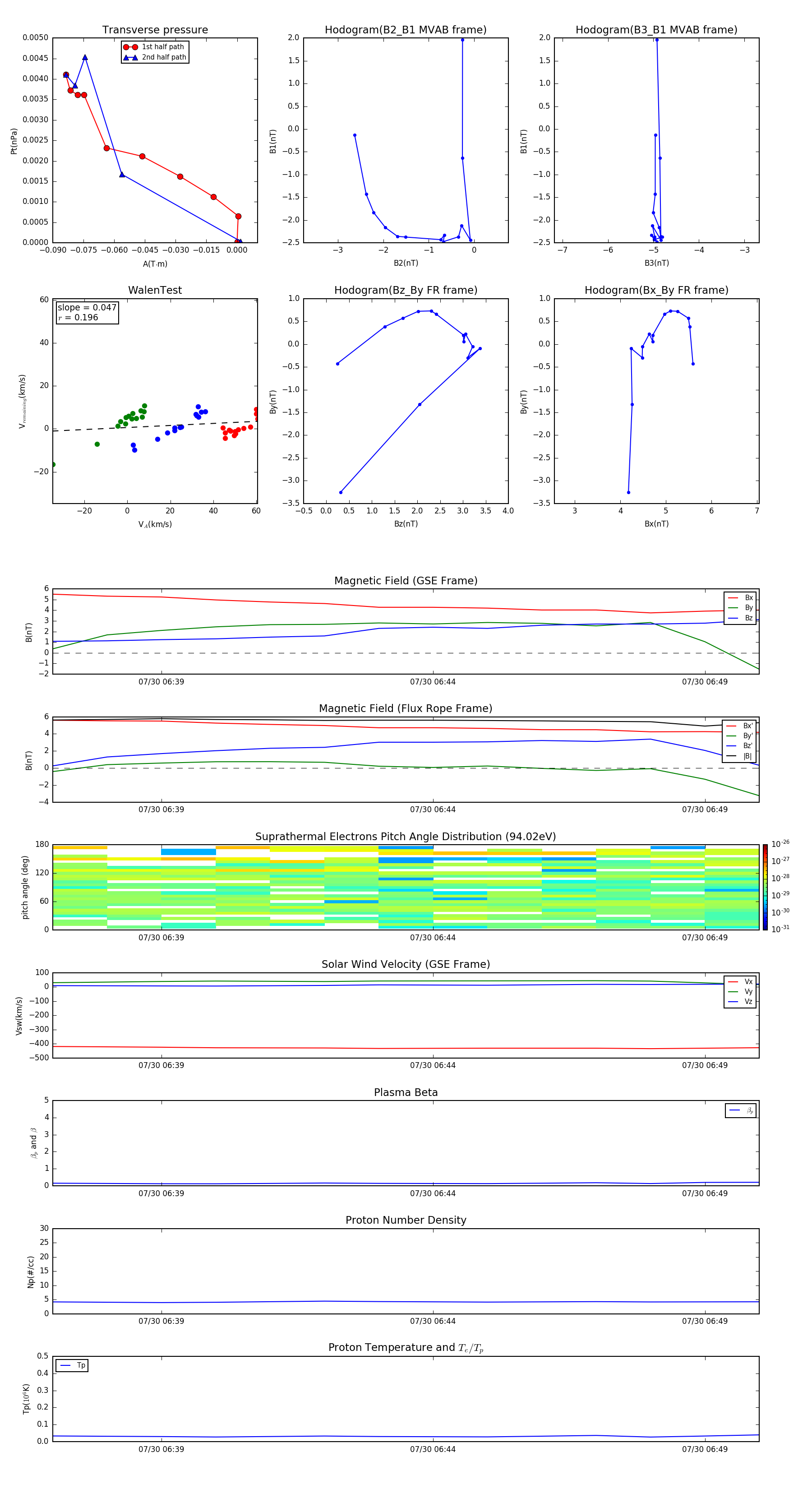Click the "Proton Temperature and Te/Tp" title
The width and height of the screenshot is (812, 1489).
click(x=406, y=1348)
